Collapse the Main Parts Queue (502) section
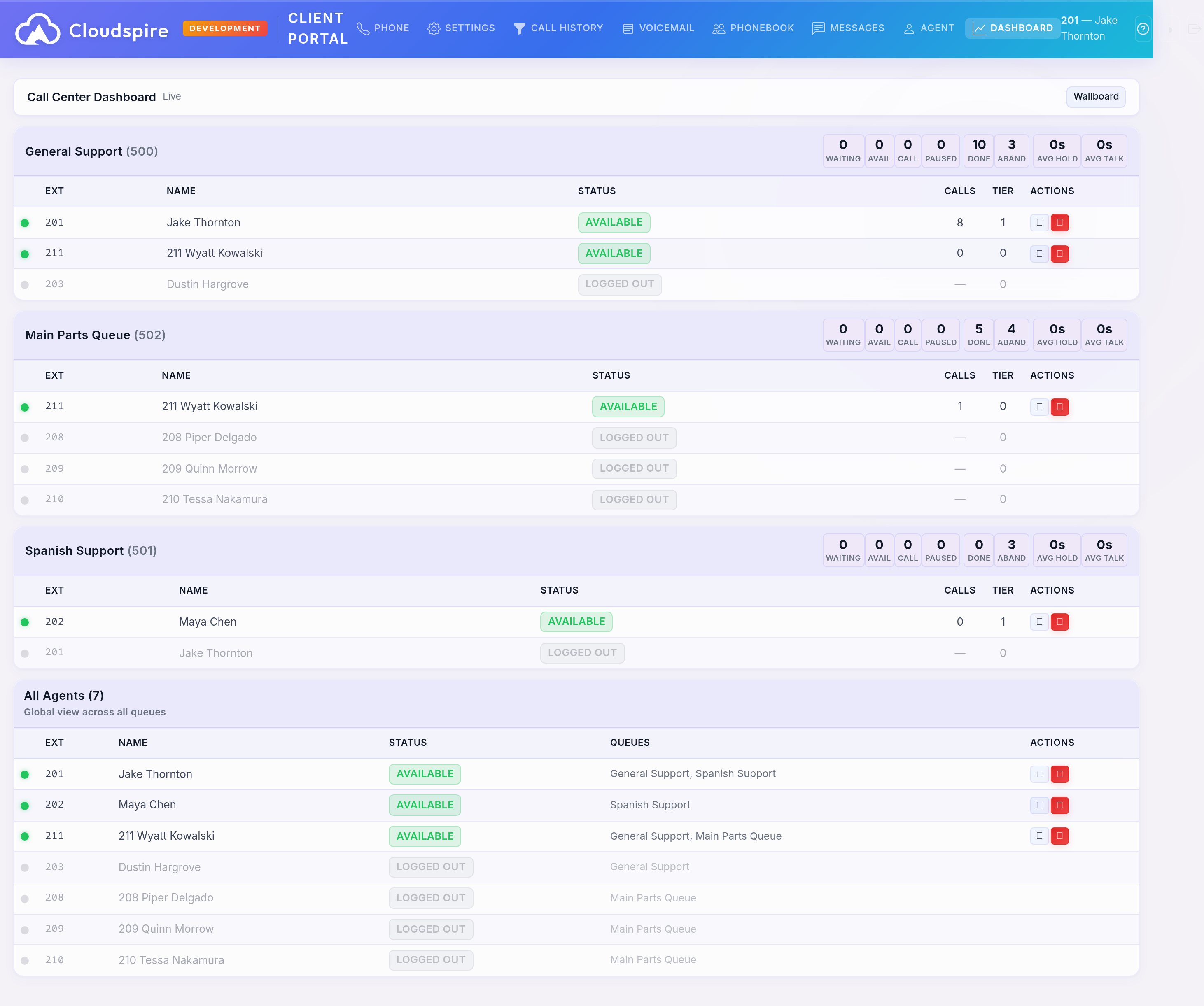The height and width of the screenshot is (1006, 1204). pyautogui.click(x=95, y=335)
